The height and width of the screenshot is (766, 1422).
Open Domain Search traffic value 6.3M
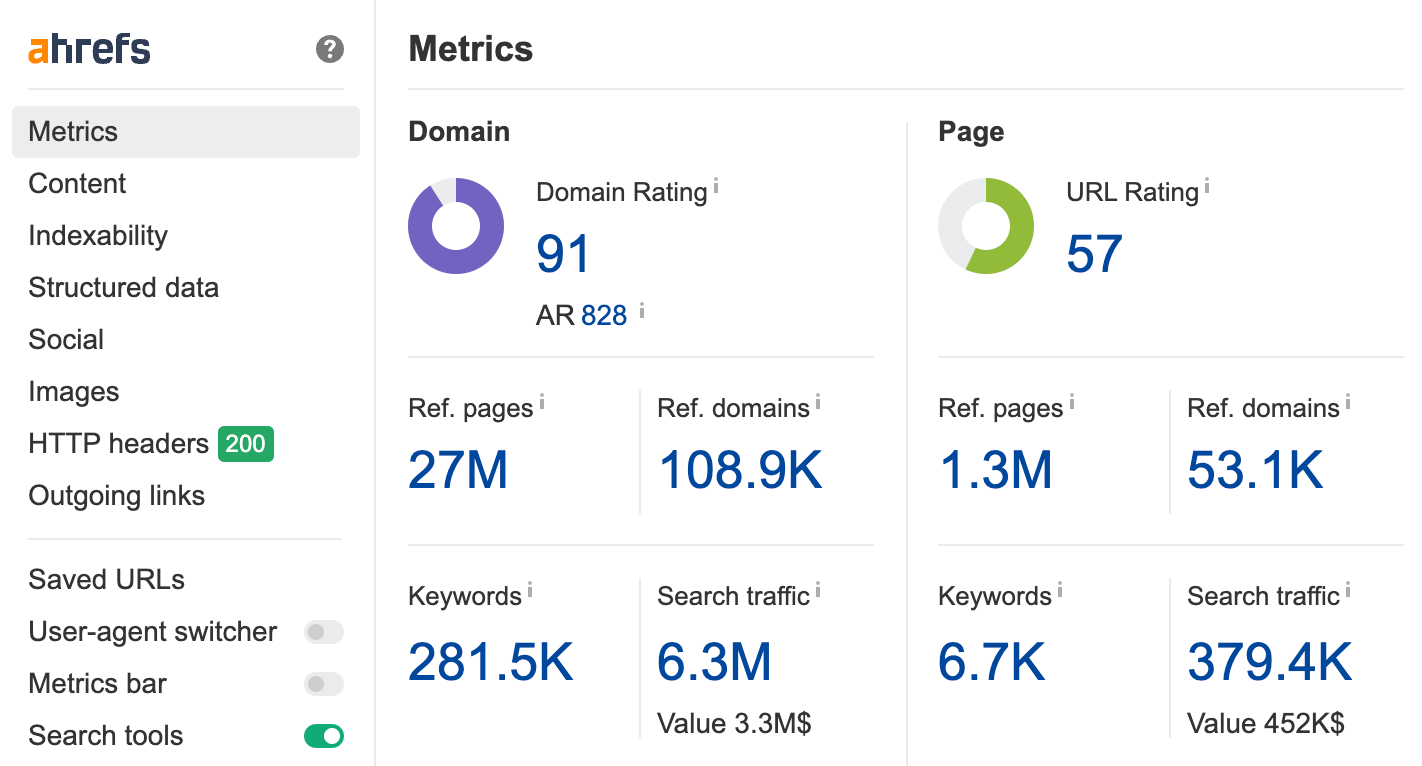pos(715,662)
